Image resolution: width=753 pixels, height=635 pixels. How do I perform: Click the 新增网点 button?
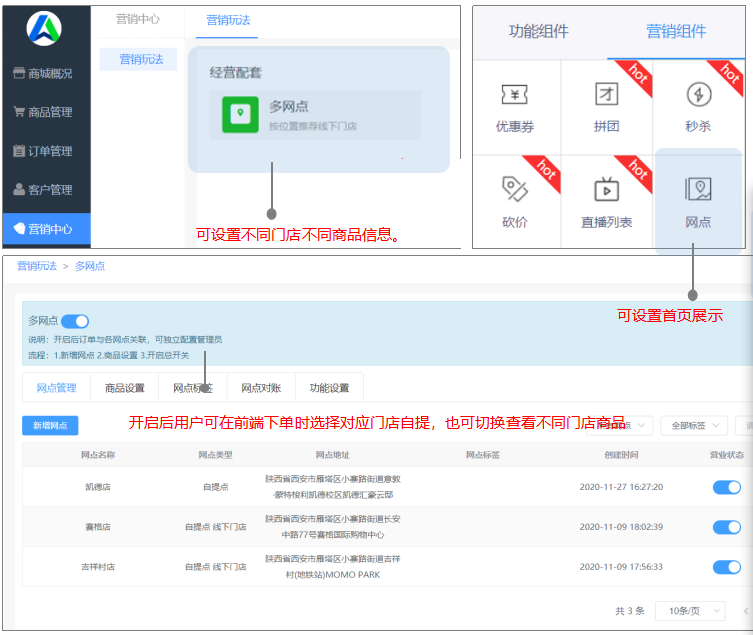click(50, 425)
